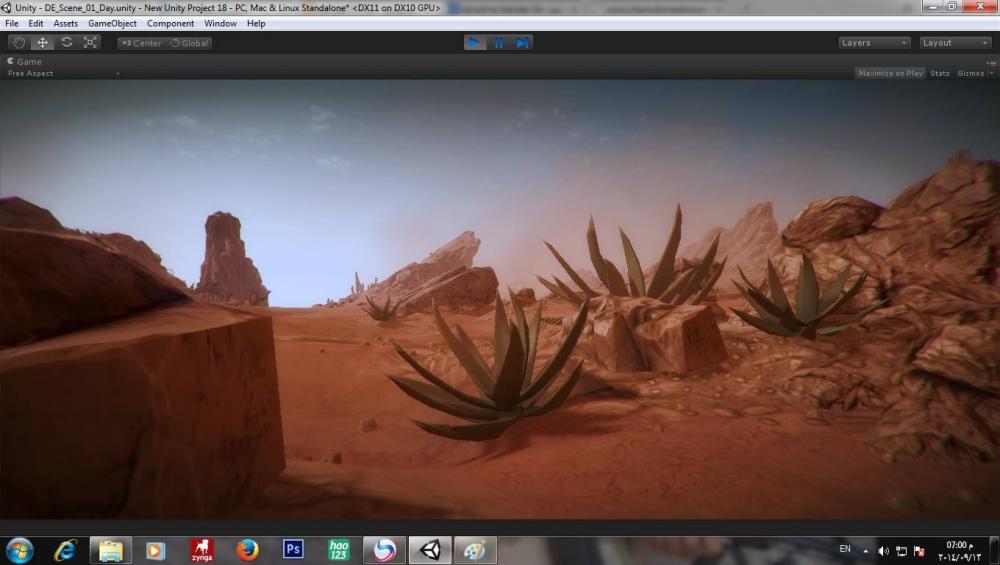Open the GameObject menu

click(112, 24)
